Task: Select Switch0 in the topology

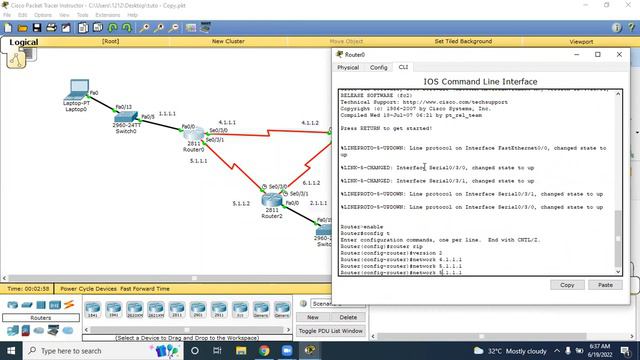Action: (x=126, y=117)
